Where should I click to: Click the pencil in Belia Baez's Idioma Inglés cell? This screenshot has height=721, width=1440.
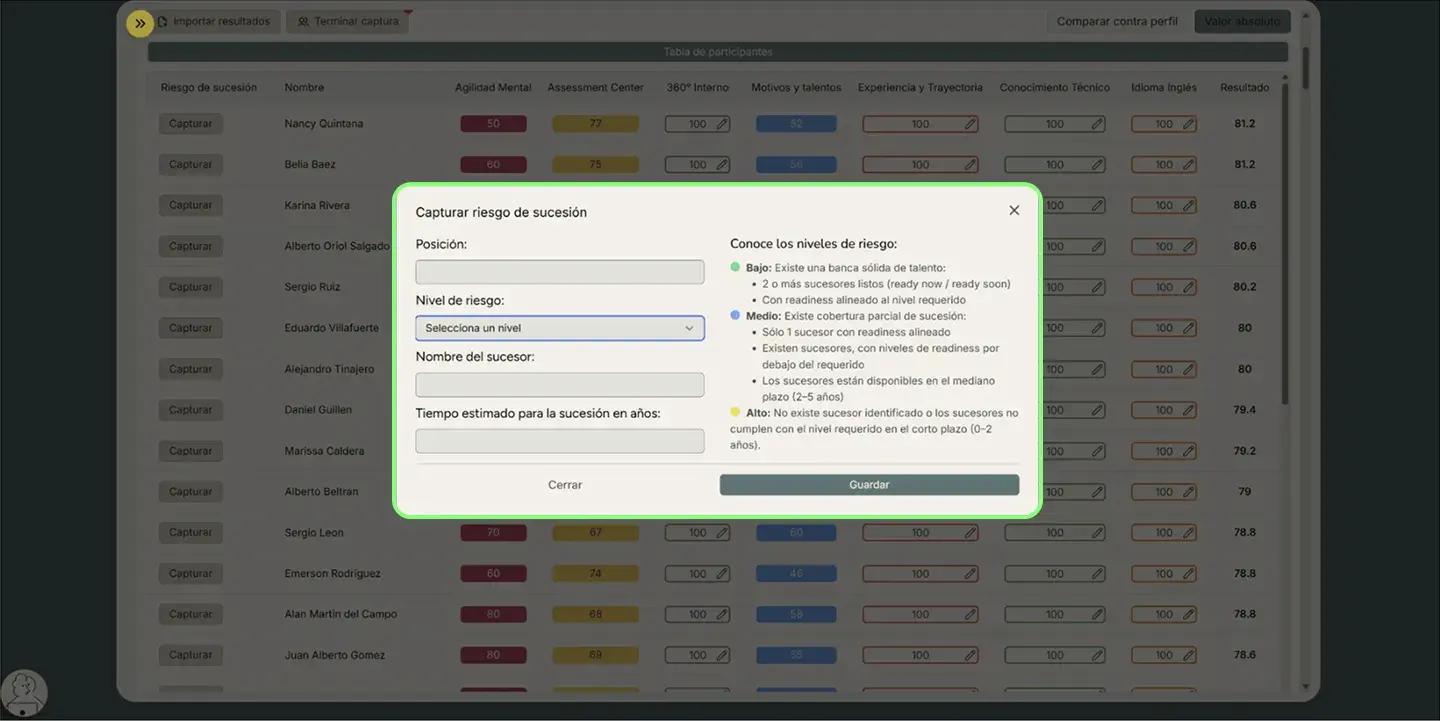click(x=1188, y=165)
